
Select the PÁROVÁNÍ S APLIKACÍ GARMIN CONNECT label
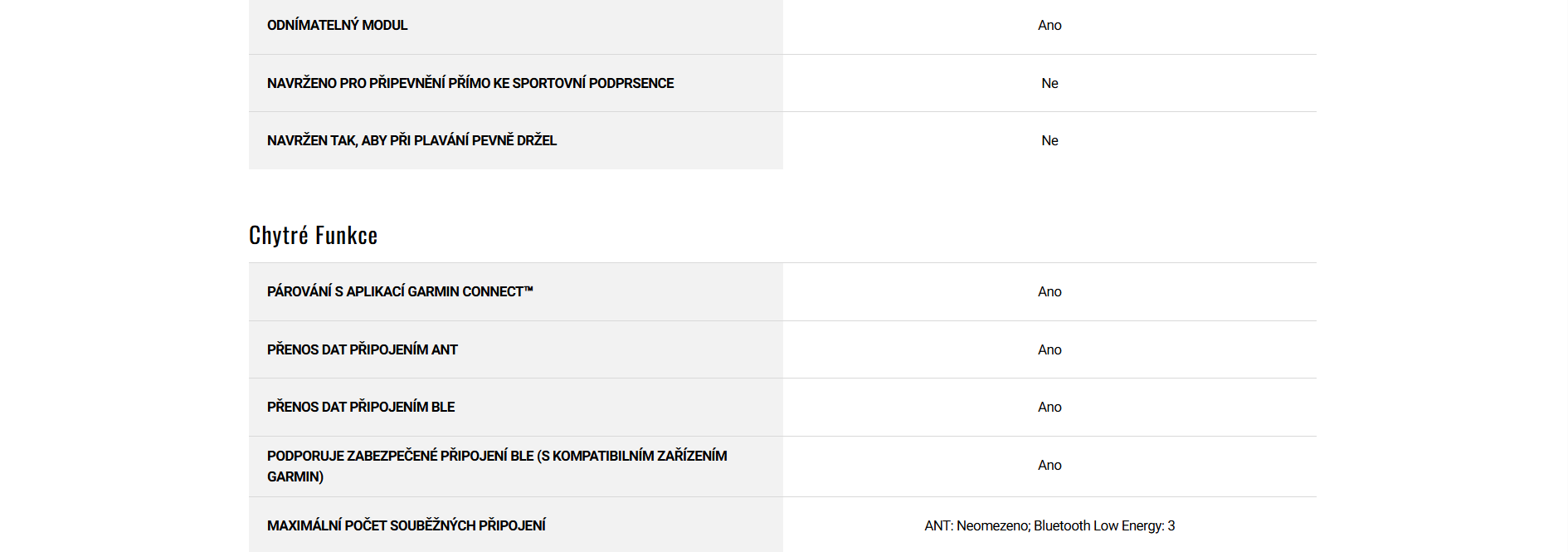(395, 291)
